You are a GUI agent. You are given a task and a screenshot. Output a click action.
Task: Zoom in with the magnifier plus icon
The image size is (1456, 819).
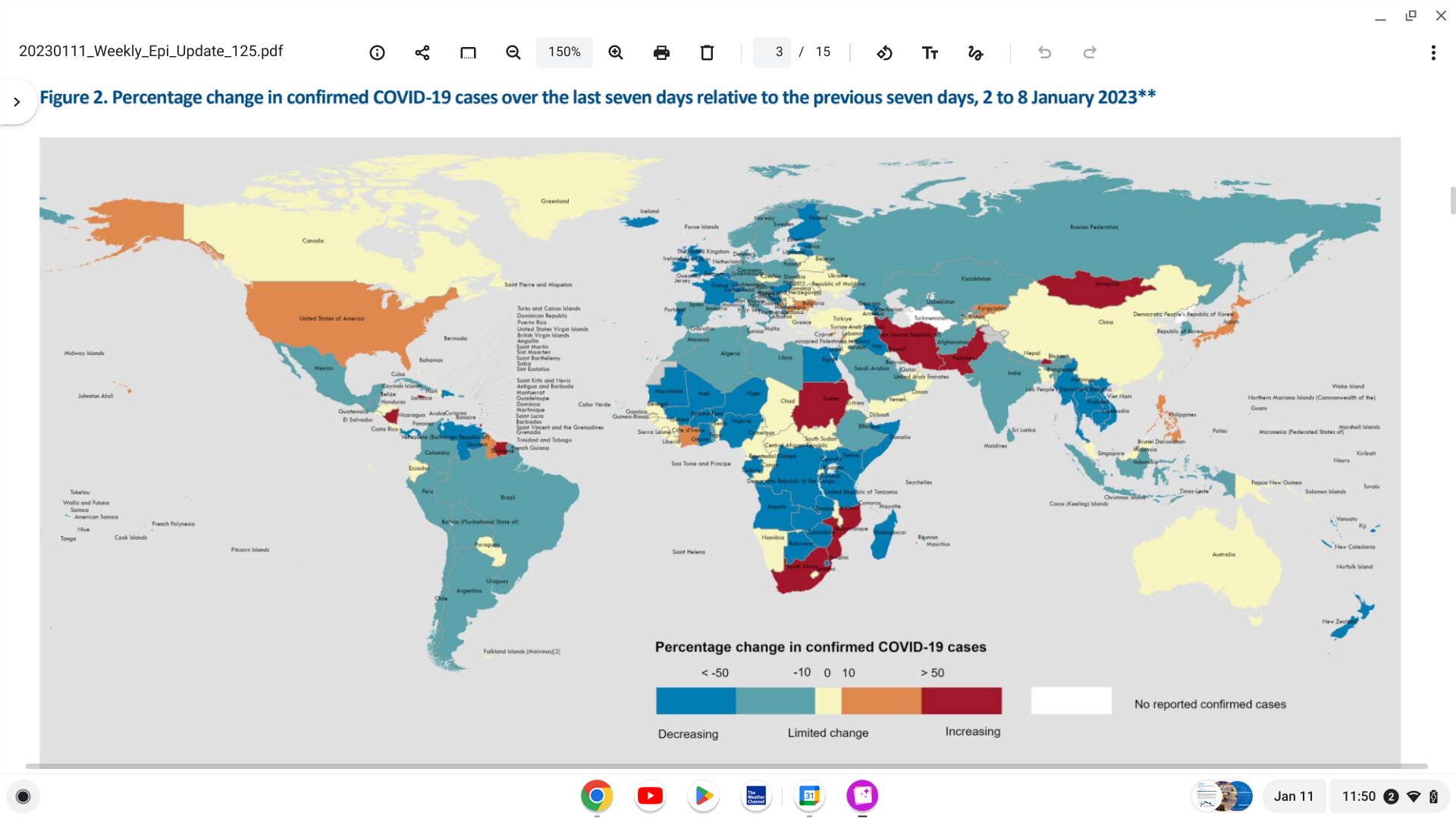tap(616, 52)
